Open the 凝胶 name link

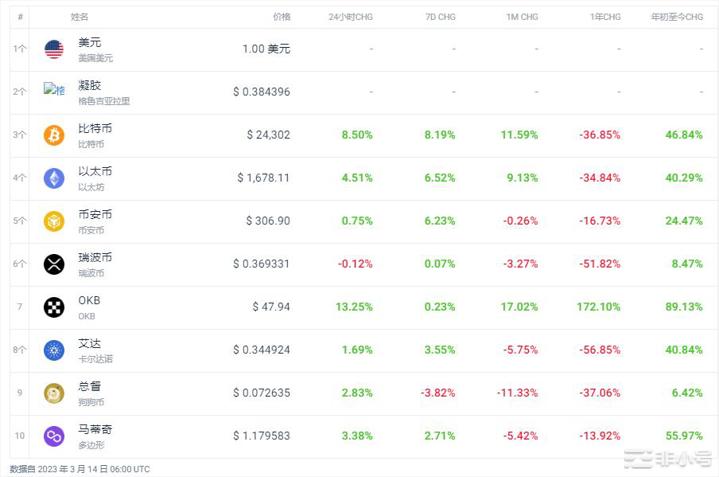coord(89,85)
